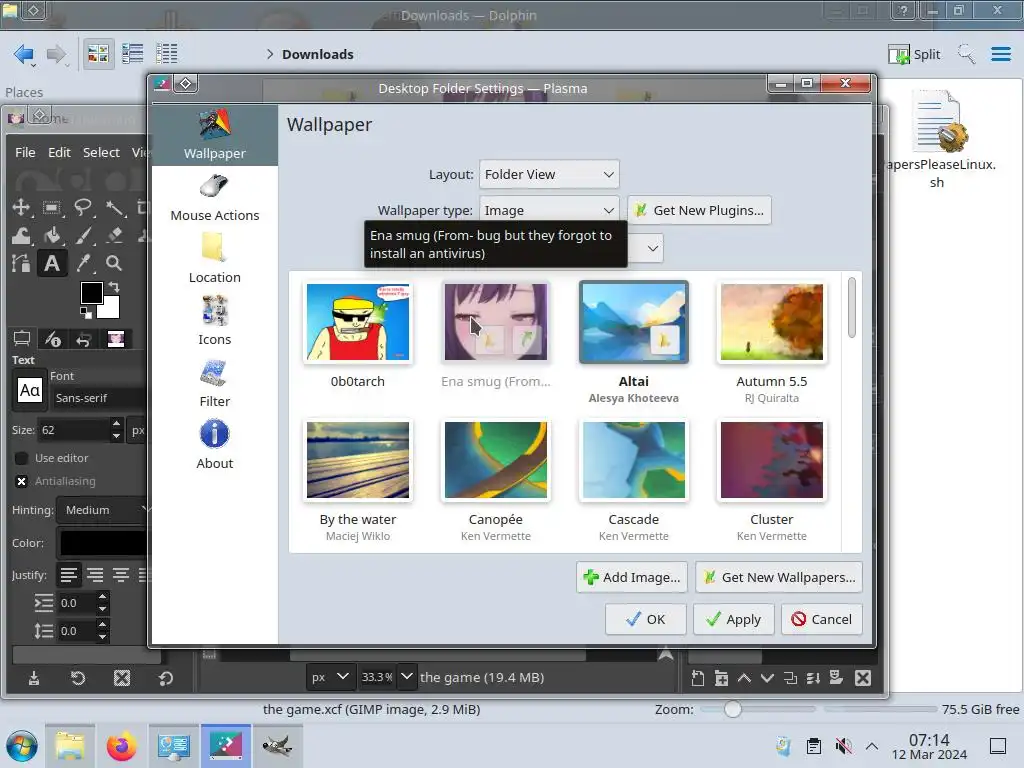The height and width of the screenshot is (768, 1024).
Task: Swap foreground and background colors in GIMP
Action: click(x=114, y=287)
